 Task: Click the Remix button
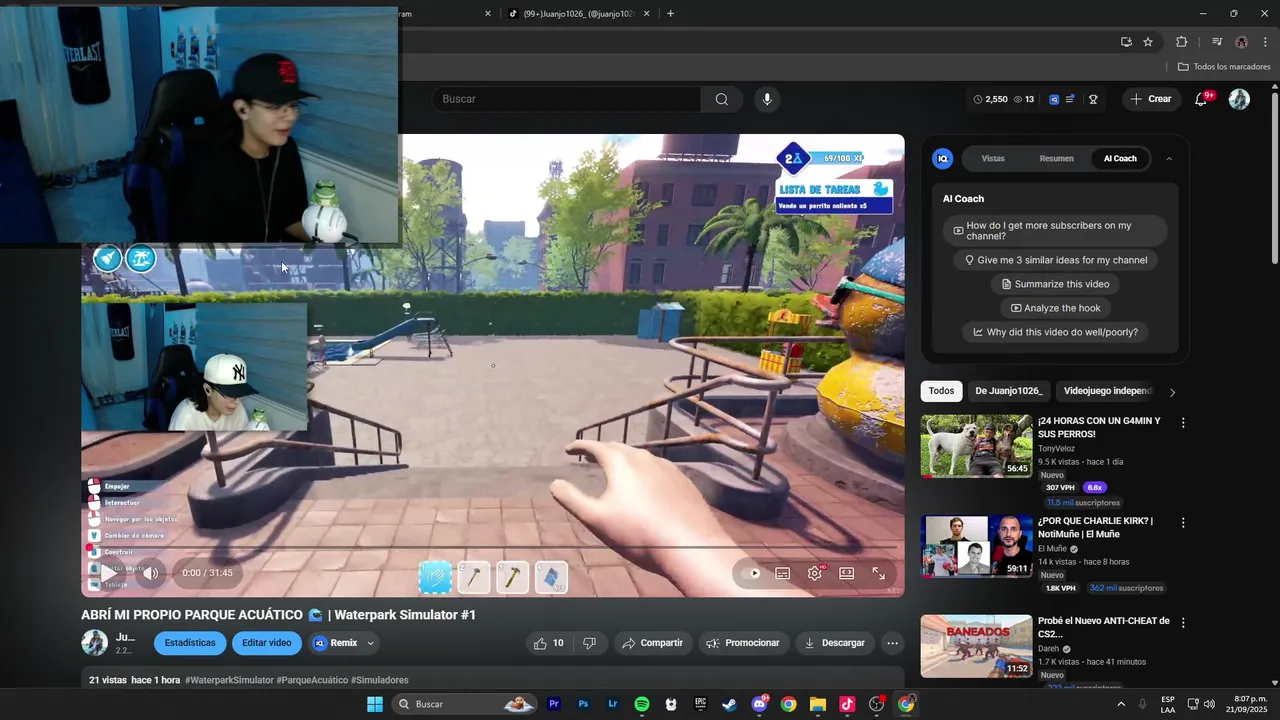(x=335, y=643)
